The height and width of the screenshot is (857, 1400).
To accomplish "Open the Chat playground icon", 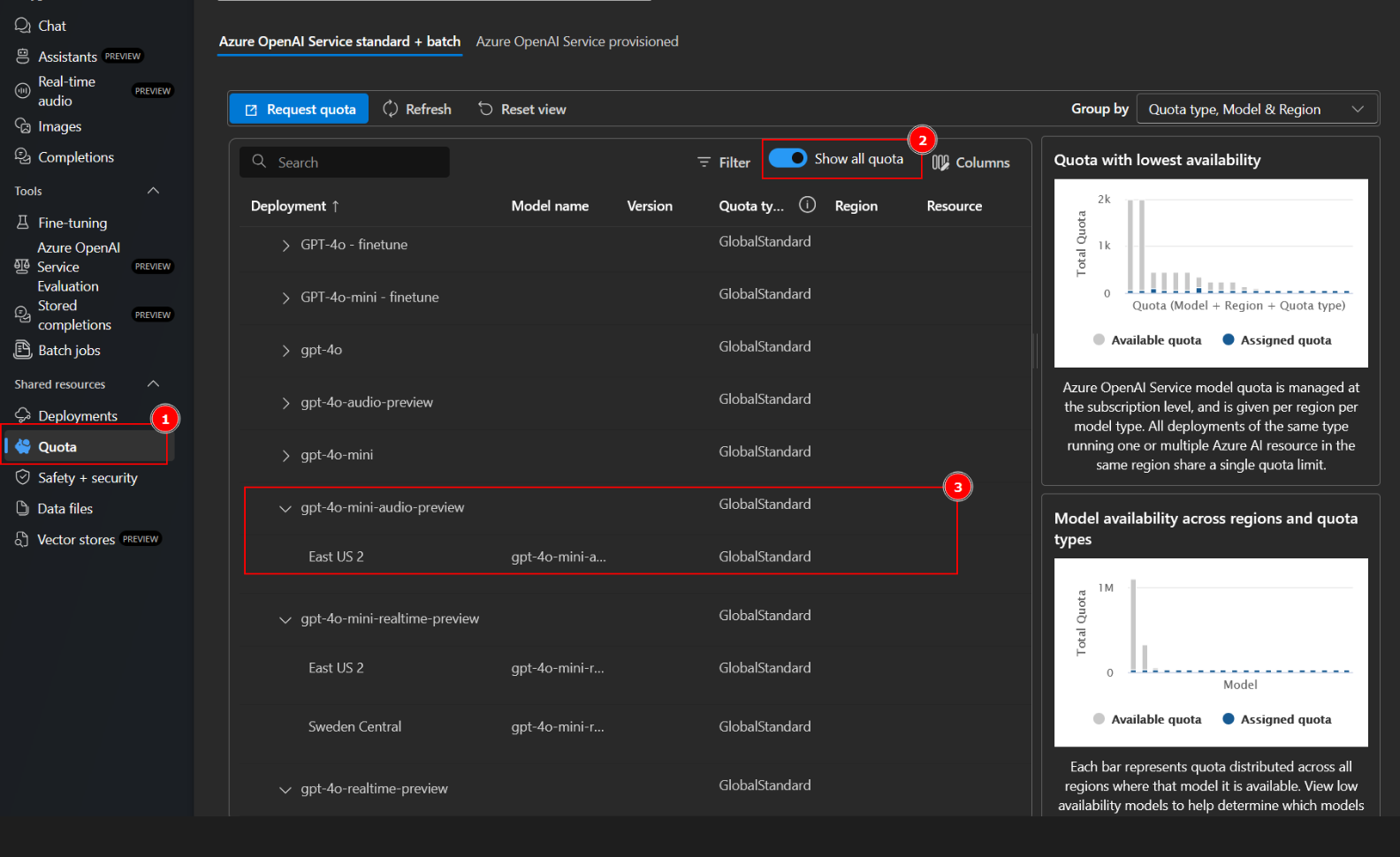I will point(23,26).
